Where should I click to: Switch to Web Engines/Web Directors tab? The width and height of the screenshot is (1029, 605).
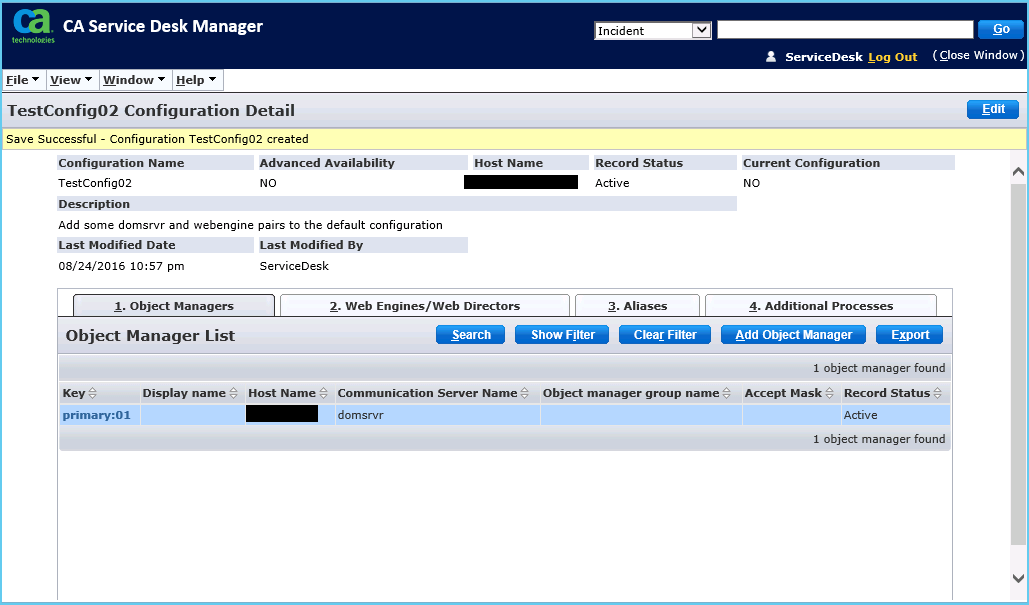(424, 306)
